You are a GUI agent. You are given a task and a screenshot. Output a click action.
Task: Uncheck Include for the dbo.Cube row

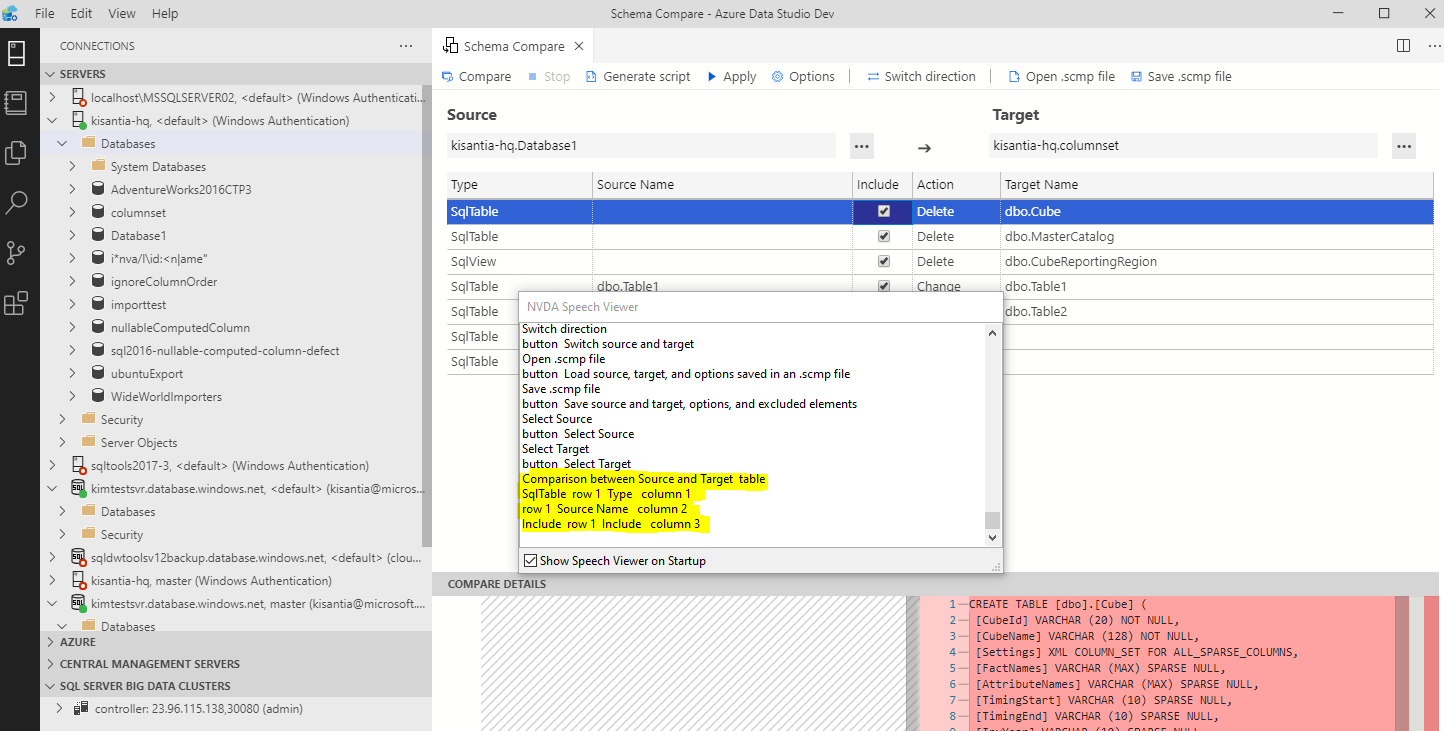(x=883, y=211)
